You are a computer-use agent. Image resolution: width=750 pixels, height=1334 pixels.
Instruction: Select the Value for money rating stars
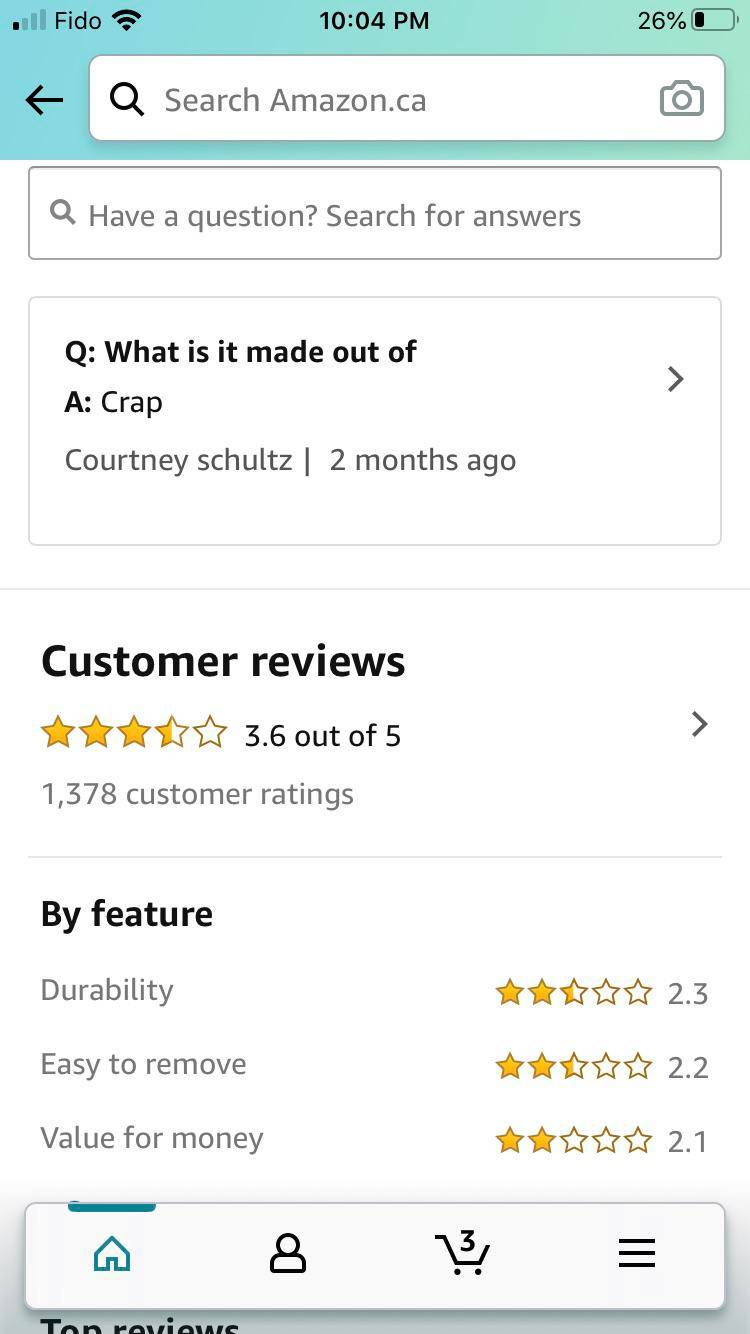(x=573, y=1141)
